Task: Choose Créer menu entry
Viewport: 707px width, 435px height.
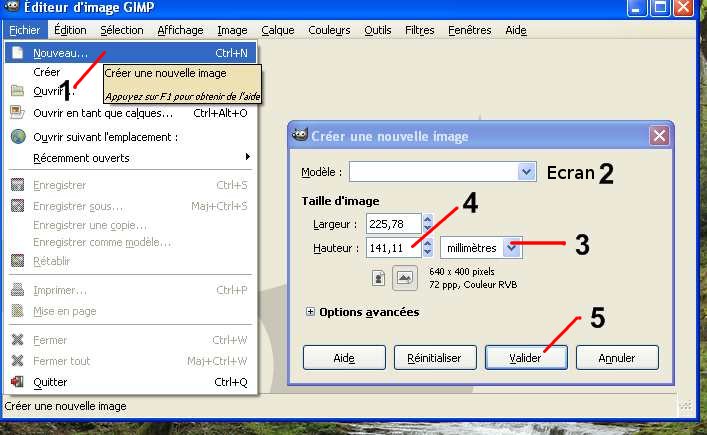Action: [46, 72]
